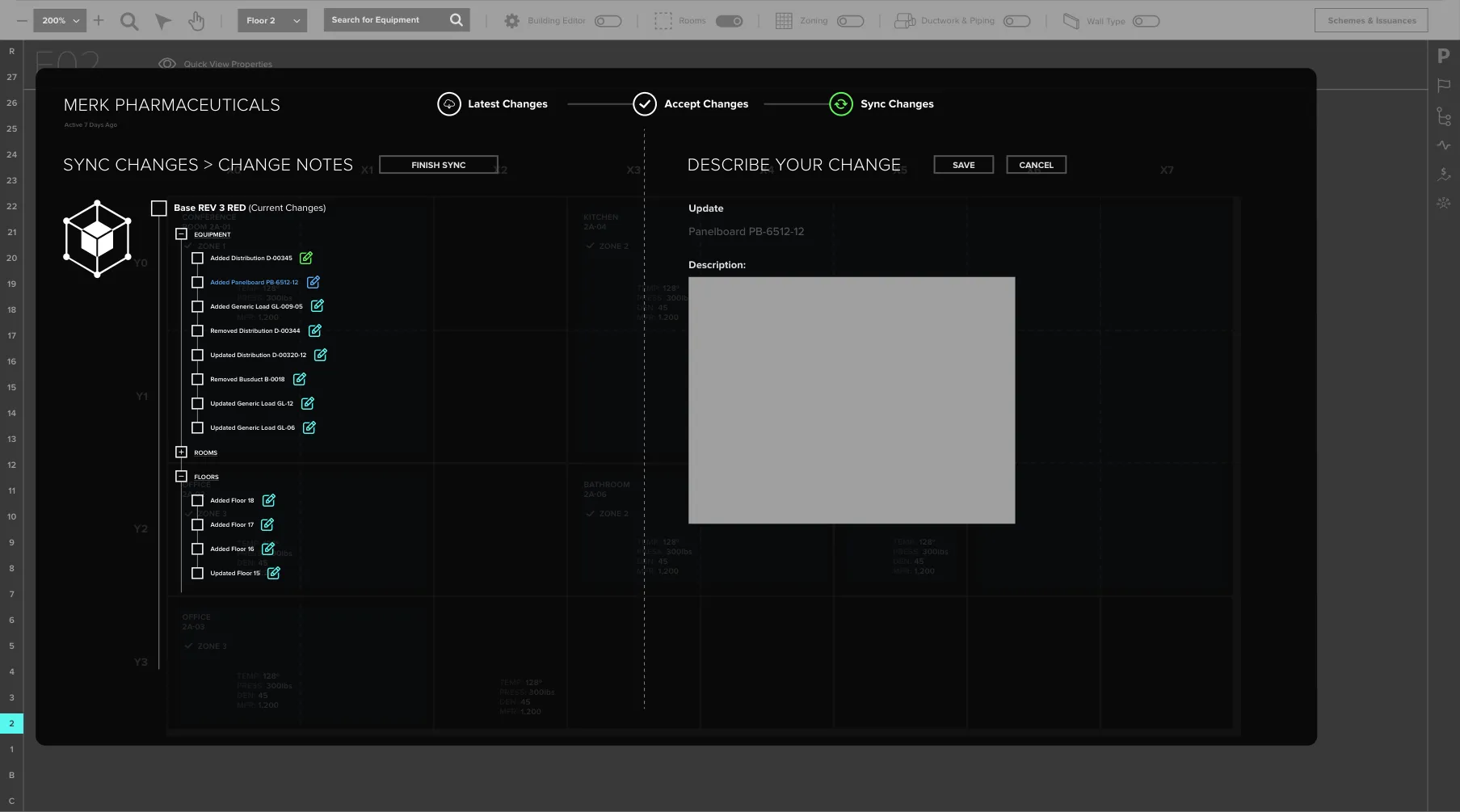
Task: Edit note for Added Floor 17
Action: pyautogui.click(x=267, y=524)
